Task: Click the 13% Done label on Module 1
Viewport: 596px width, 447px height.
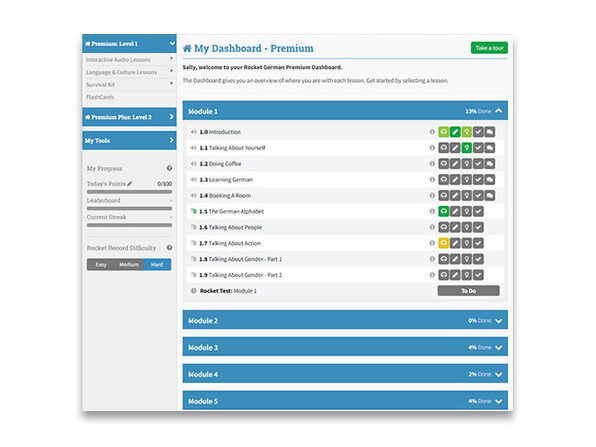Action: (478, 111)
